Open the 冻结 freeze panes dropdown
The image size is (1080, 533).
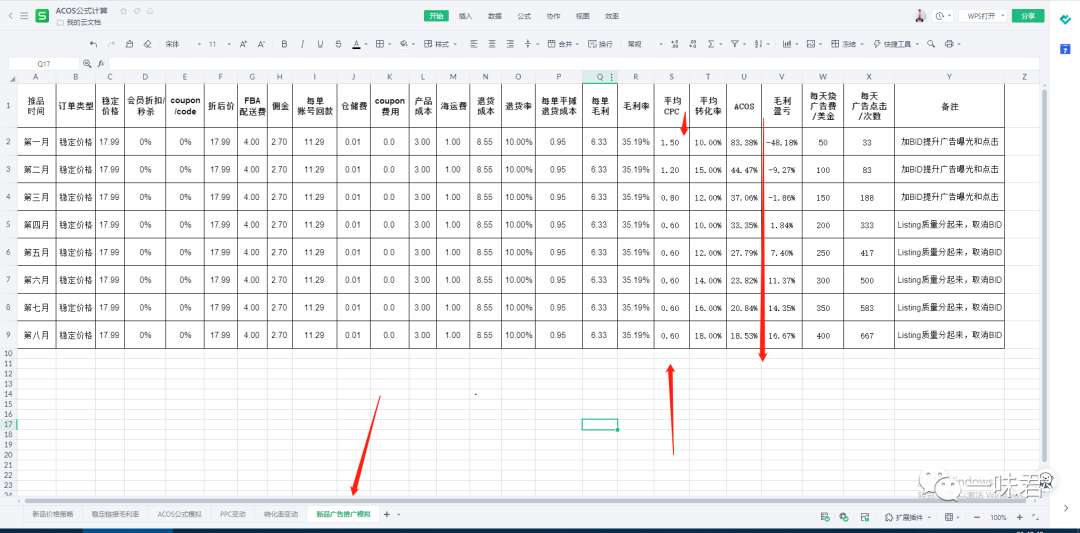(848, 44)
